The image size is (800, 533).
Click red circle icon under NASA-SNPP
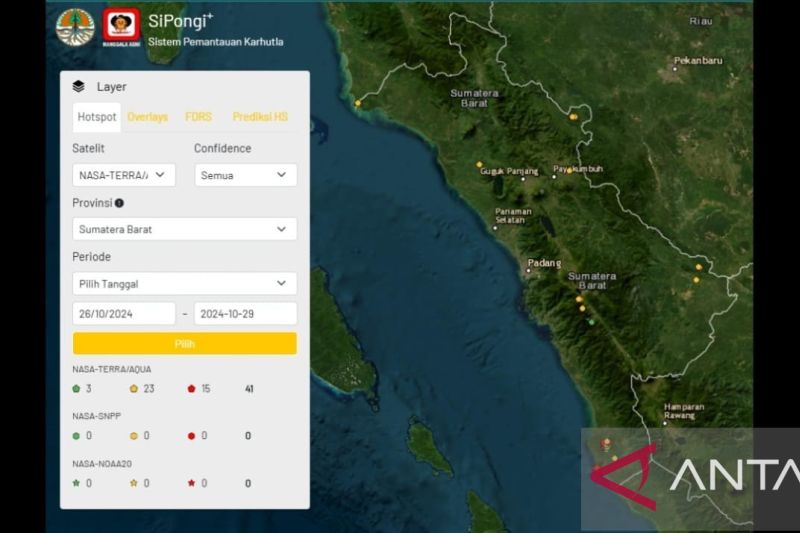[x=191, y=436]
